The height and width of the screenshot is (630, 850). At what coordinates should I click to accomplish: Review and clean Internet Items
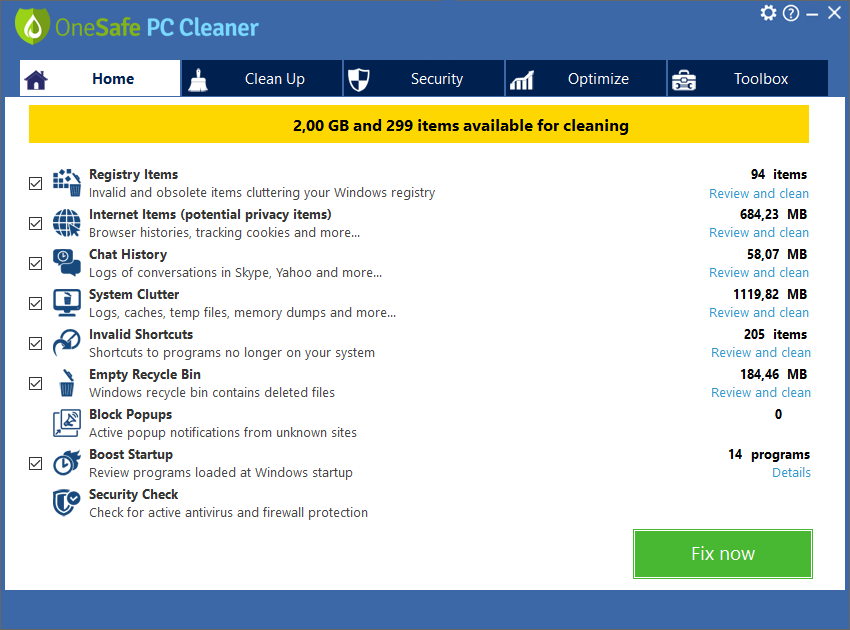click(x=759, y=233)
